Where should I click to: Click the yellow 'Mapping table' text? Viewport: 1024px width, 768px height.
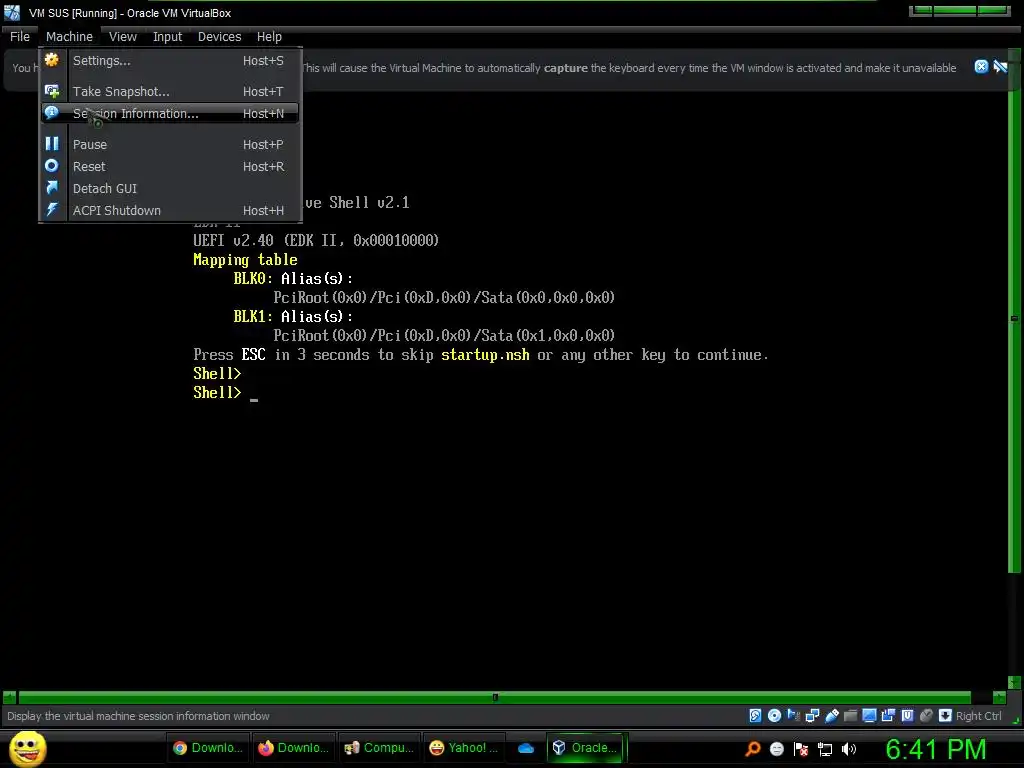point(245,260)
